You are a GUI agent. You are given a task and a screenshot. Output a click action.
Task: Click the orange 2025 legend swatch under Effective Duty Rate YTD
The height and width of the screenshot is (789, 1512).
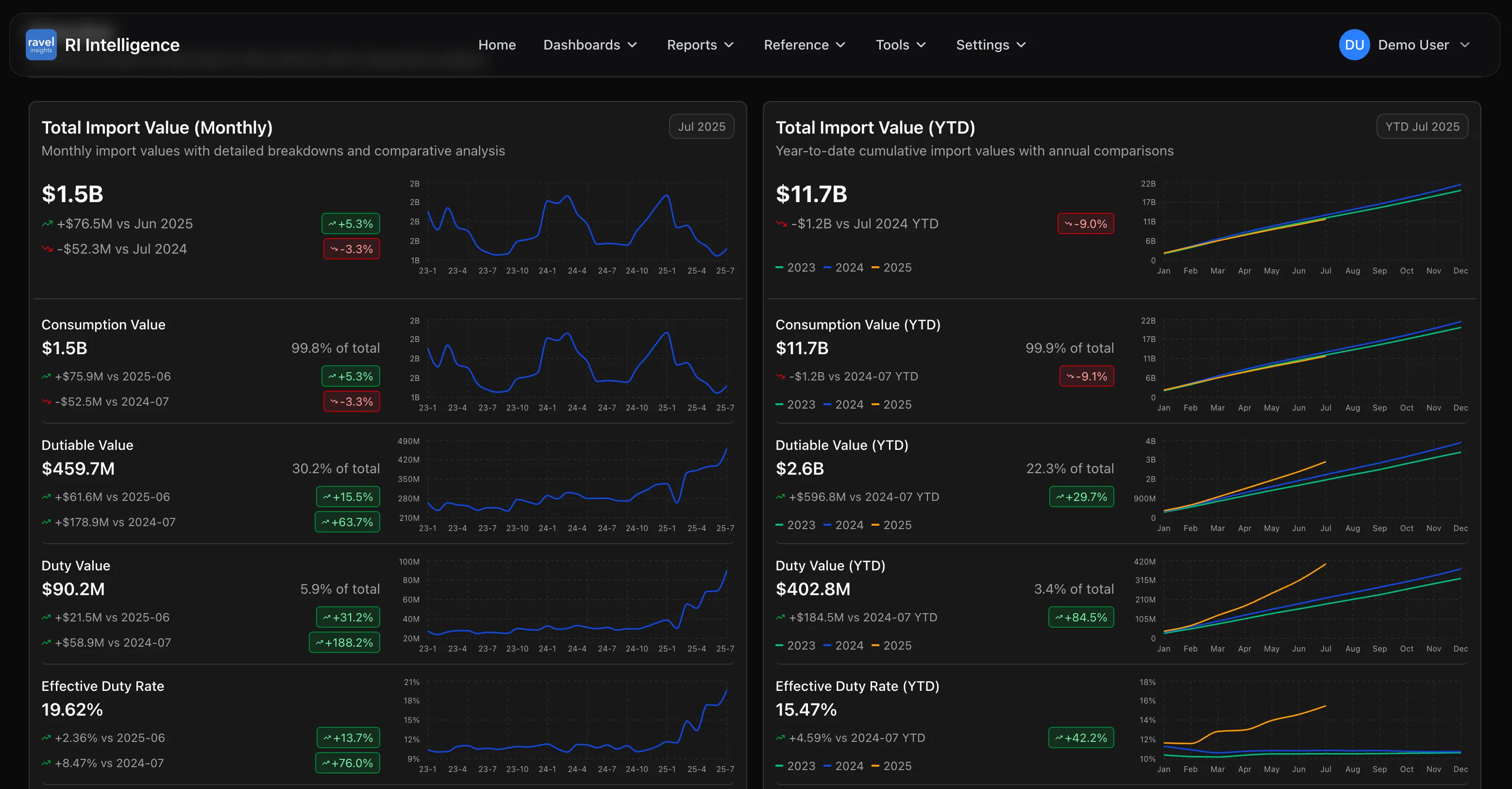point(875,766)
